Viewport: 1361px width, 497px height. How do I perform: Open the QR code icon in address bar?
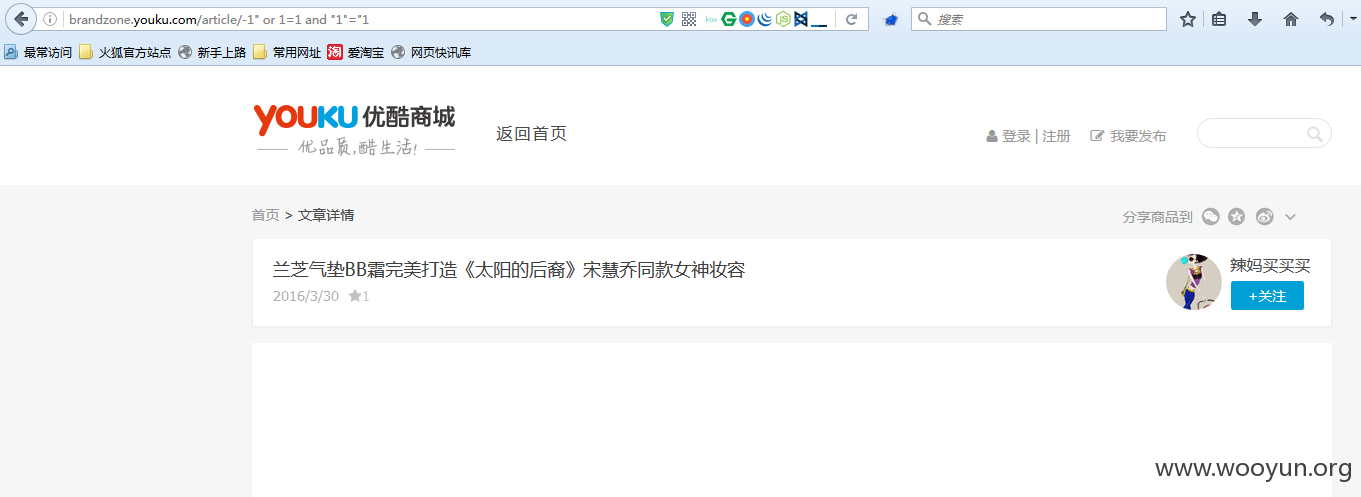pos(689,19)
